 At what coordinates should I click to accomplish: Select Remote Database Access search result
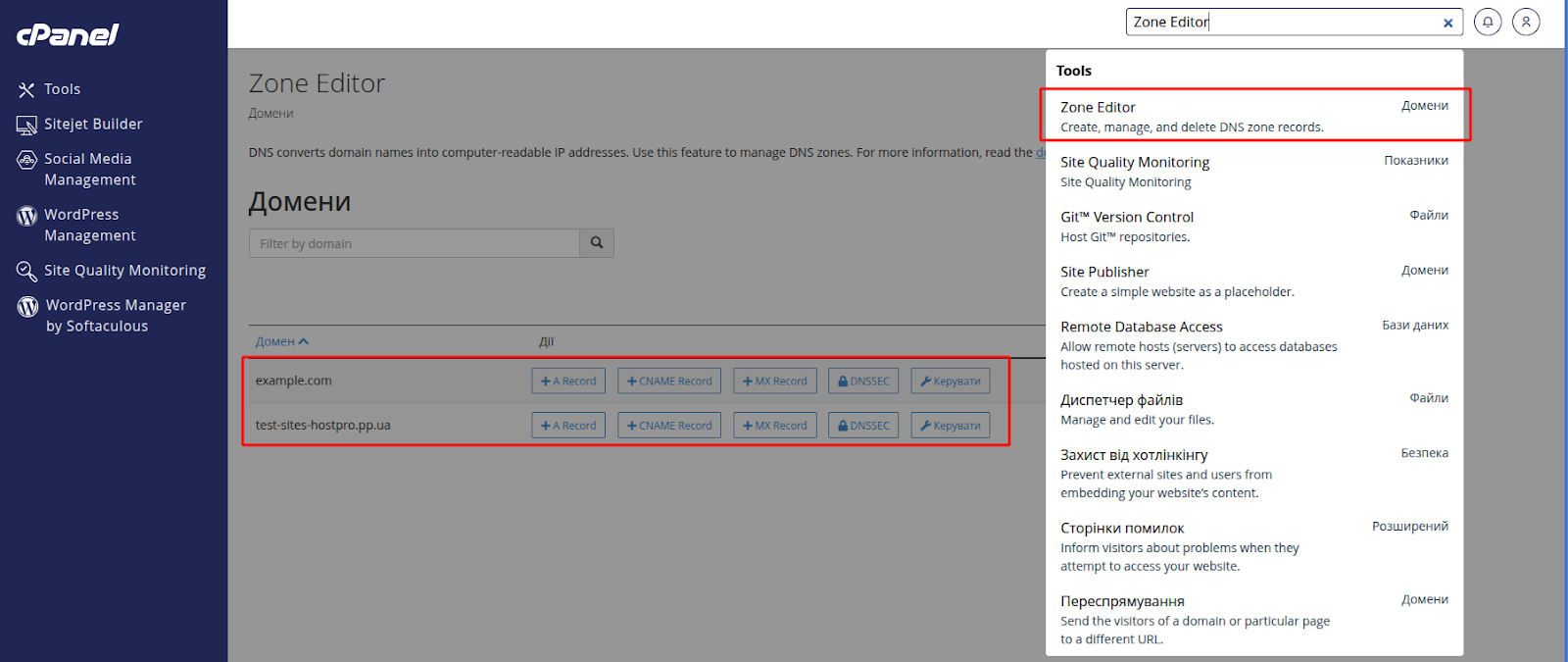click(1254, 345)
